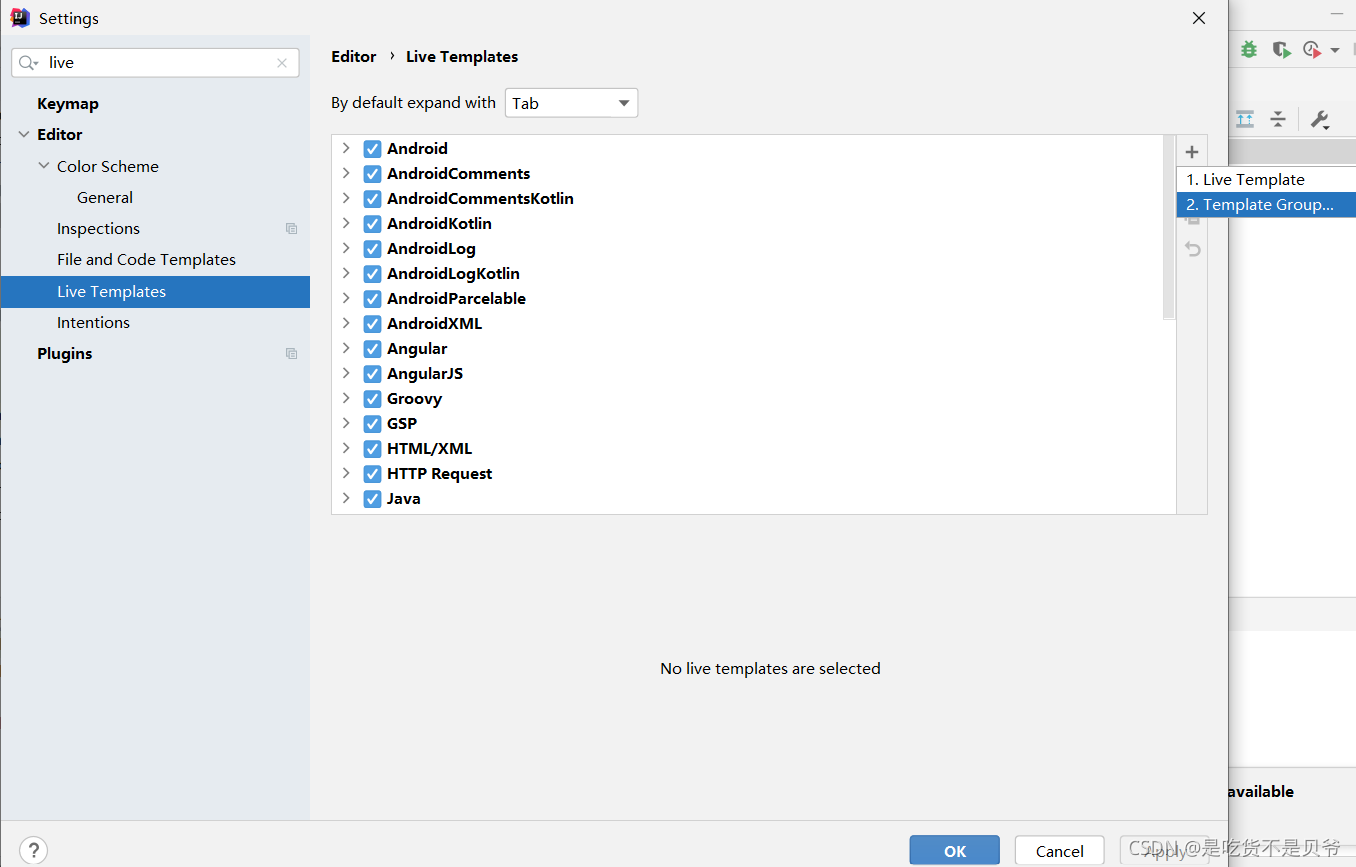This screenshot has width=1356, height=867.
Task: Open File and Code Templates page
Action: pyautogui.click(x=146, y=260)
